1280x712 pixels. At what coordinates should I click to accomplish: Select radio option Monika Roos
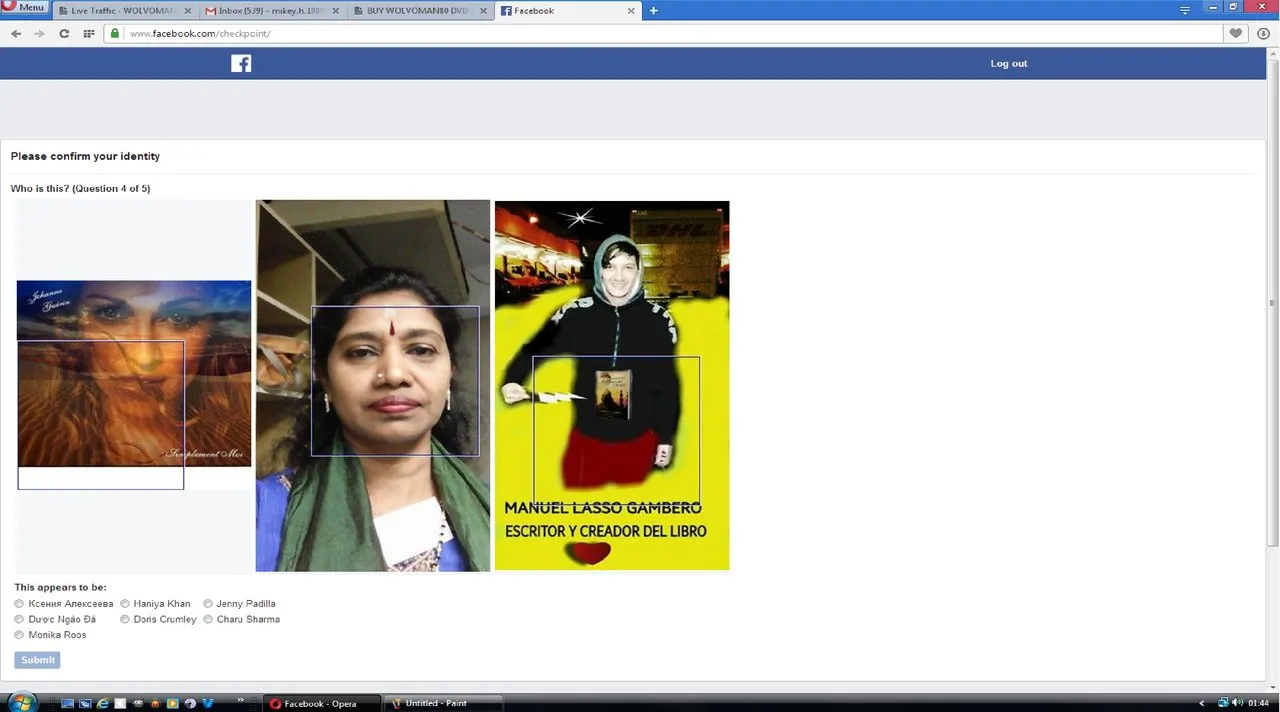pos(19,635)
